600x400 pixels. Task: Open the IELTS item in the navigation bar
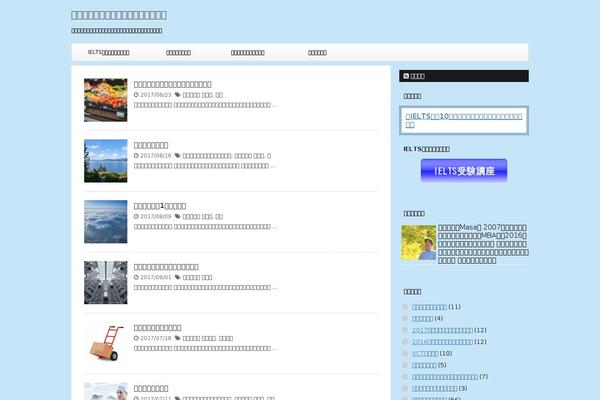coord(109,52)
